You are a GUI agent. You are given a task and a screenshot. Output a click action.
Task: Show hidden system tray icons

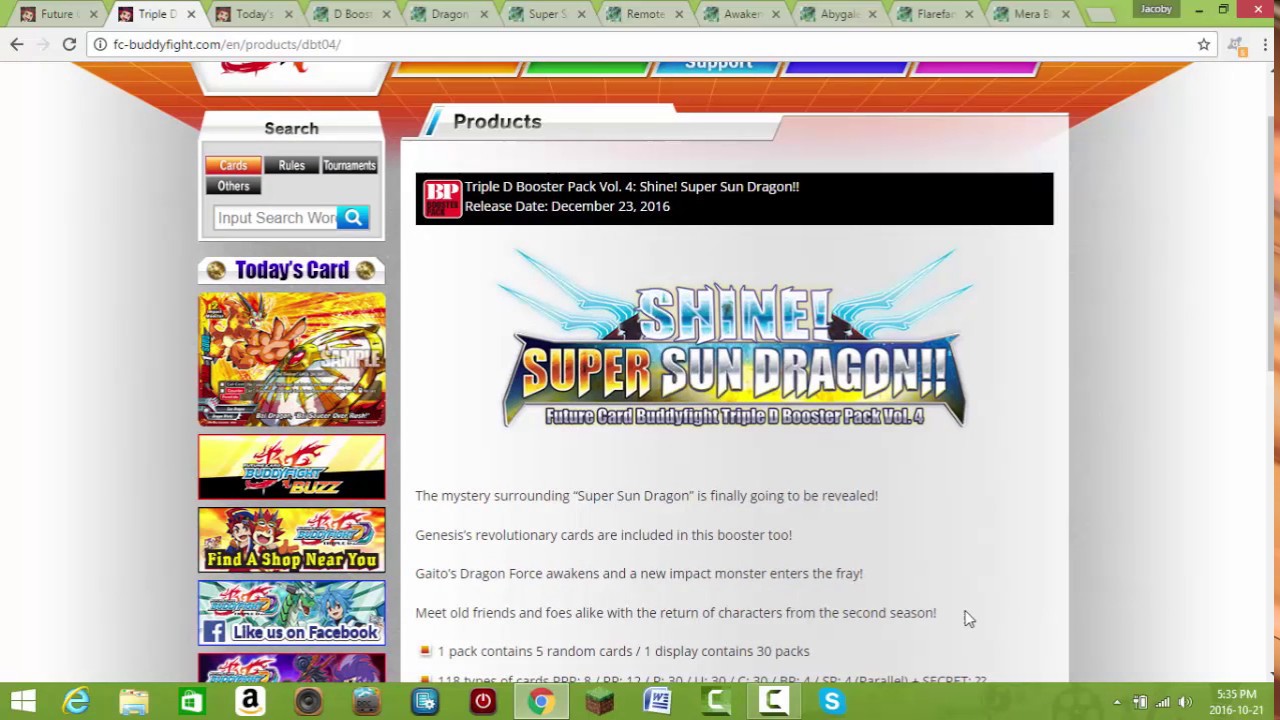click(1116, 702)
